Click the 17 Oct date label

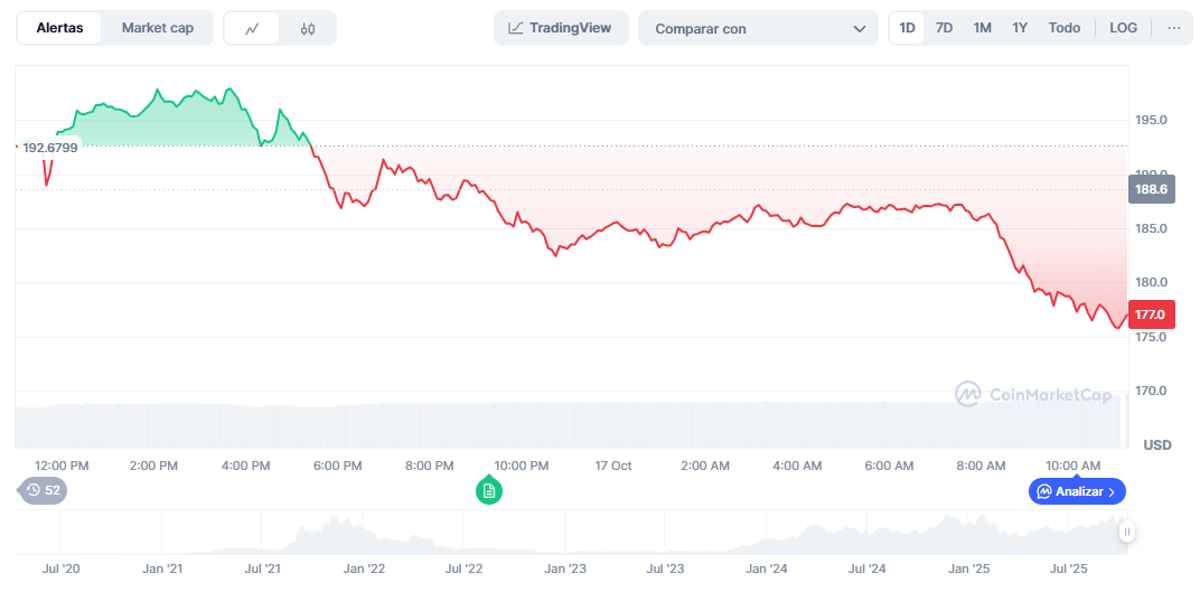[613, 466]
